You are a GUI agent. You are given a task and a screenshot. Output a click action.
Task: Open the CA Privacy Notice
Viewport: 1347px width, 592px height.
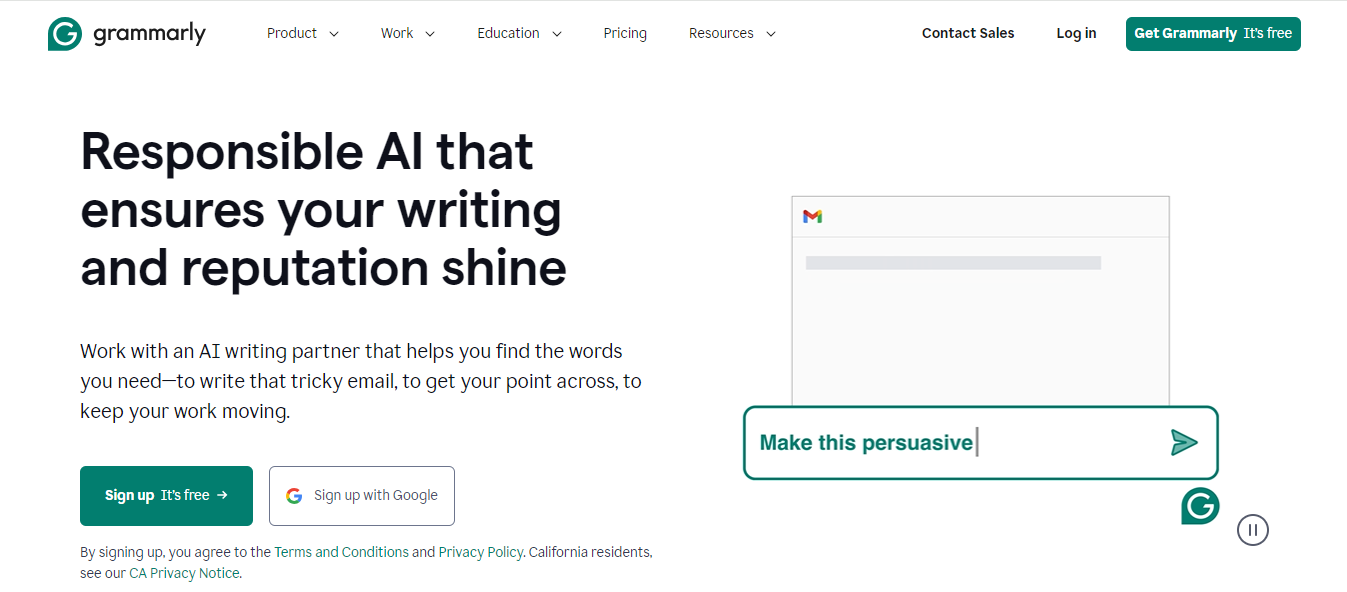[184, 572]
